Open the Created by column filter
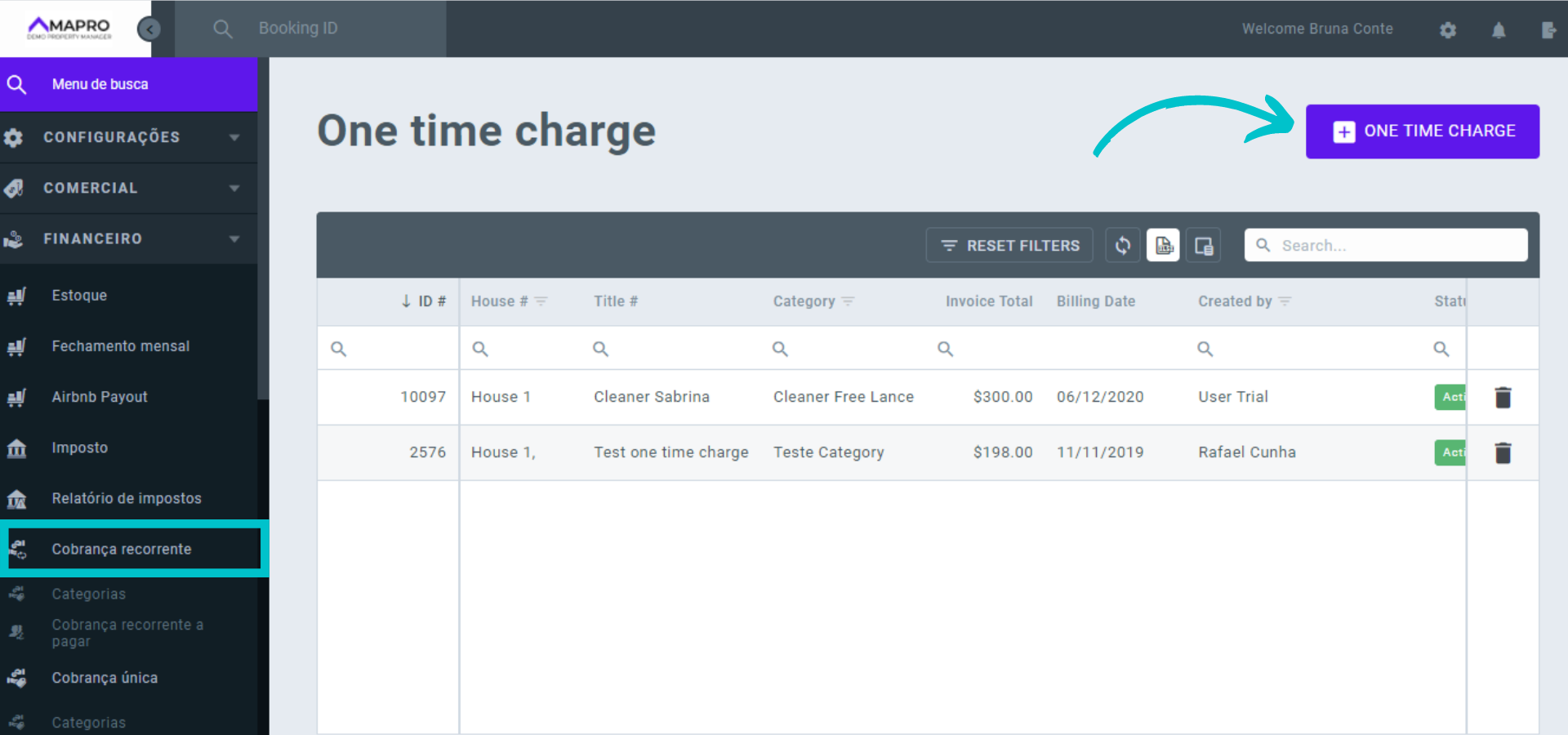 [1285, 301]
